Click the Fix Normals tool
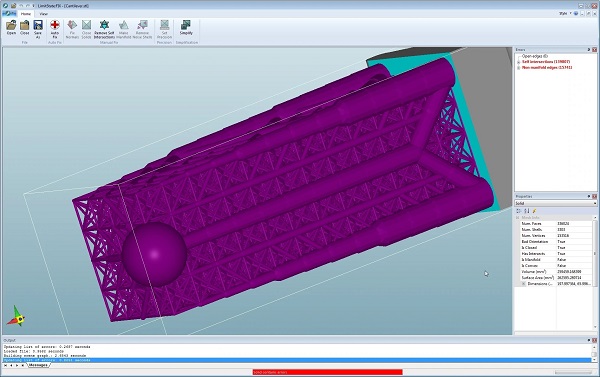 (x=72, y=29)
